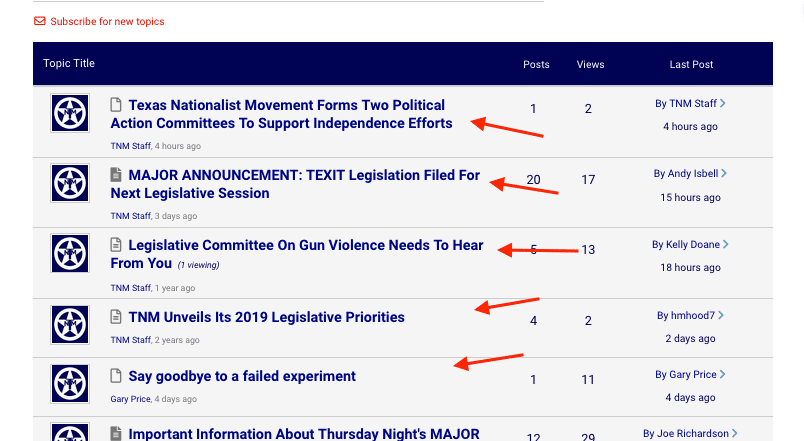Go to last post By Gary Price
804x441 pixels.
point(686,375)
